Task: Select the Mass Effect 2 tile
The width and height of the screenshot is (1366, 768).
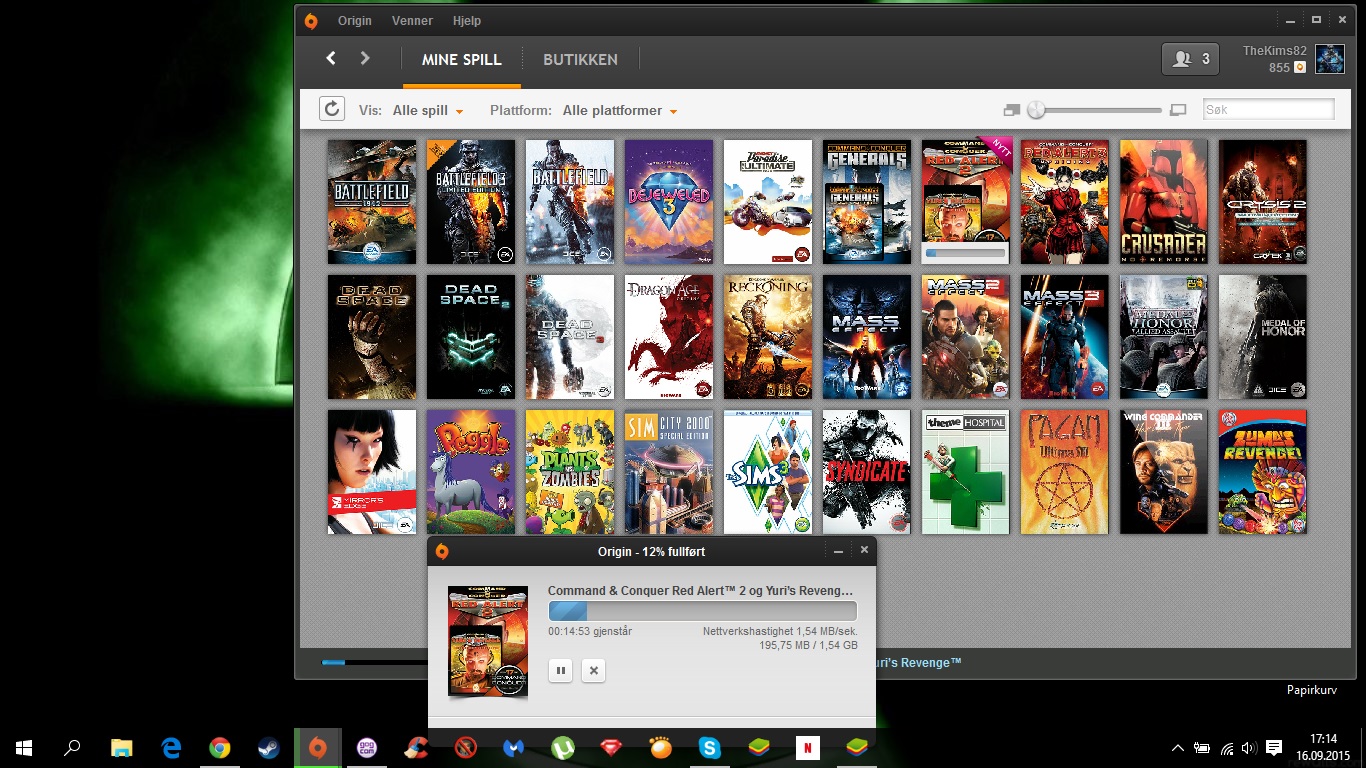Action: pos(966,337)
